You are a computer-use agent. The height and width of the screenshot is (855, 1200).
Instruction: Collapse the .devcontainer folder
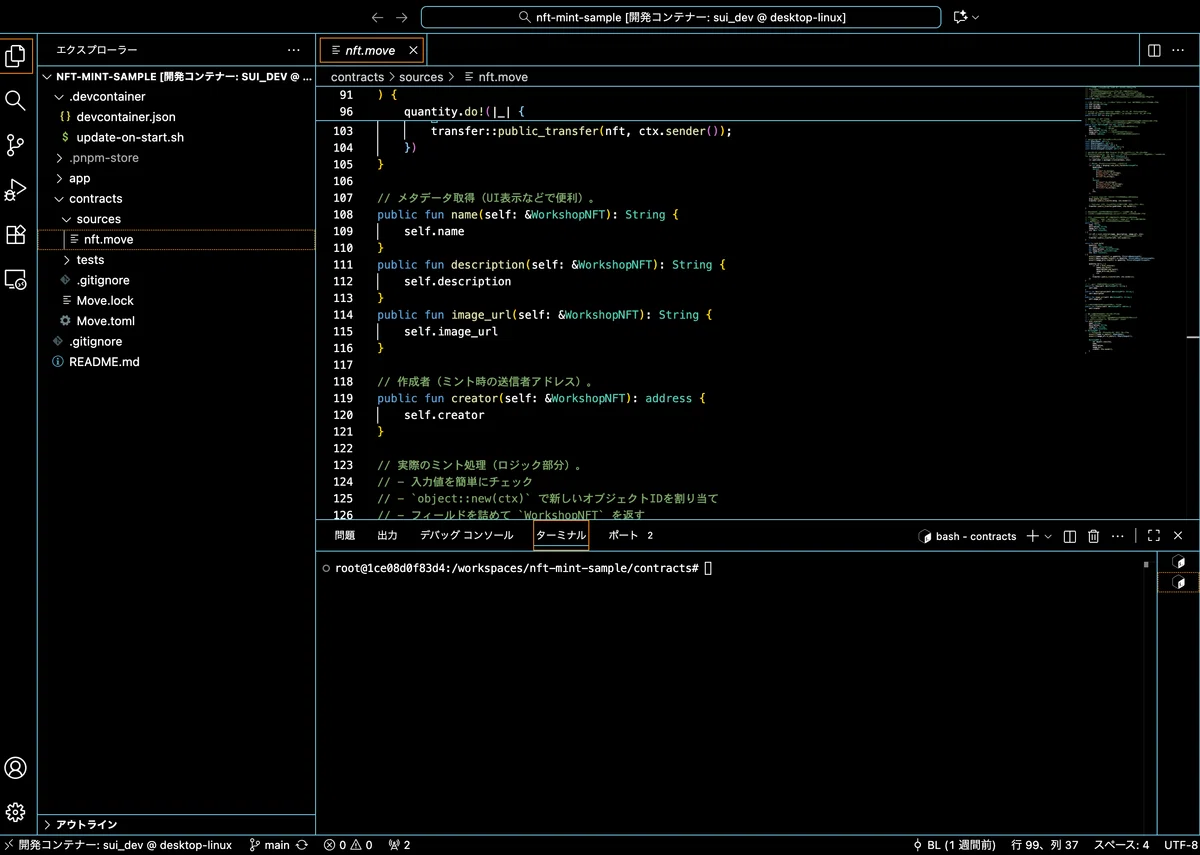tap(176, 97)
